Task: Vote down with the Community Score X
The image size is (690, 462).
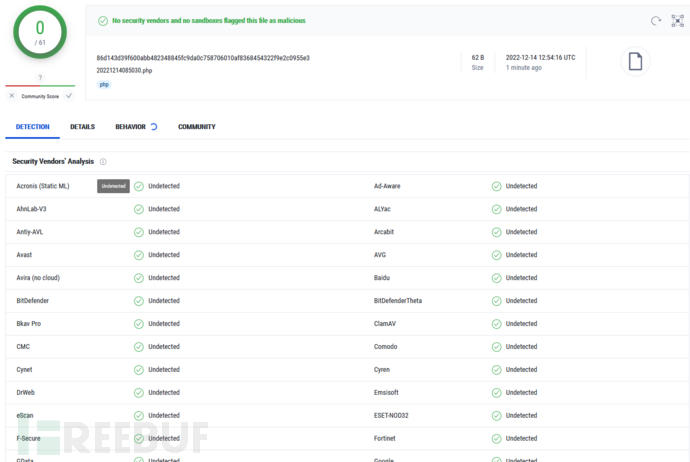Action: (12, 96)
